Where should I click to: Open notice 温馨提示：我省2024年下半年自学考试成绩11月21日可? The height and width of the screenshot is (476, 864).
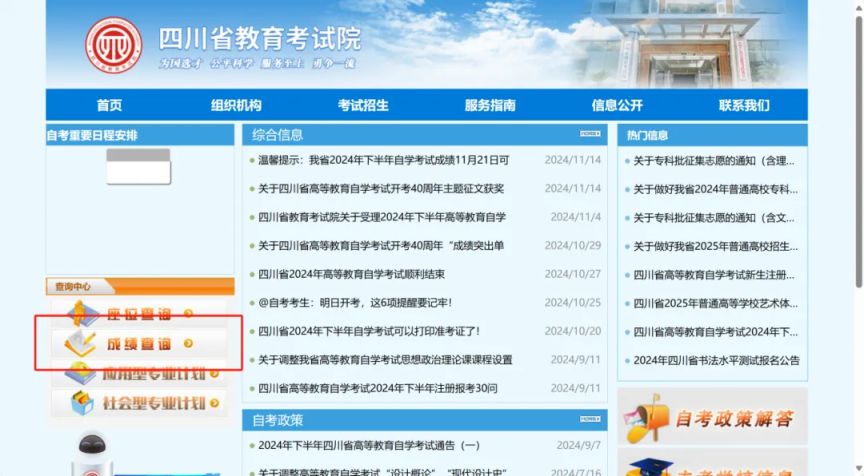click(384, 160)
